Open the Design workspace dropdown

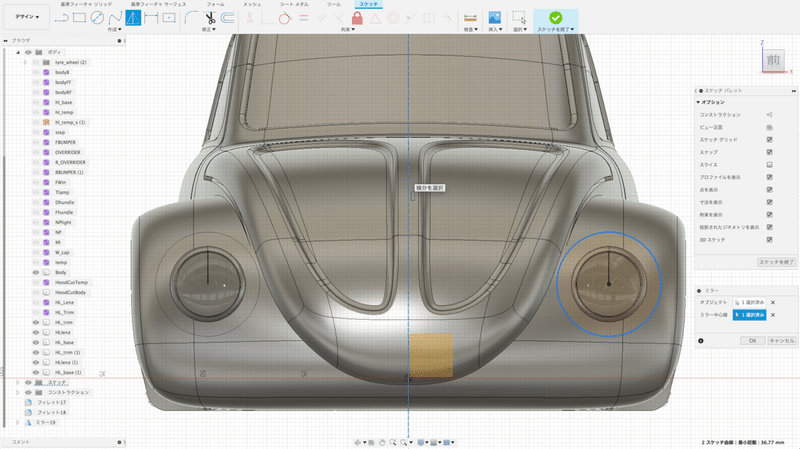[x=27, y=17]
